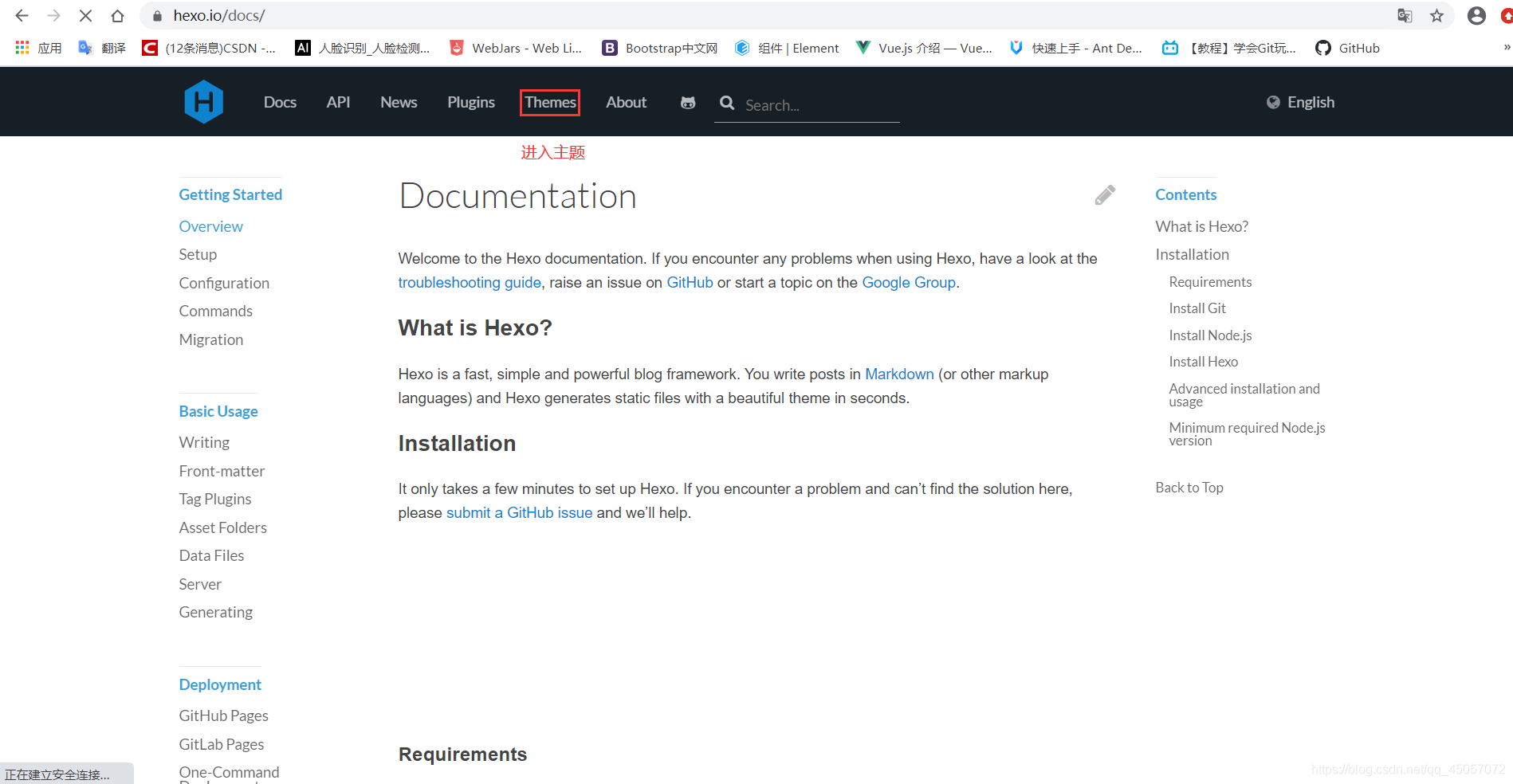
Task: Open Server in the sidebar
Action: 200,584
